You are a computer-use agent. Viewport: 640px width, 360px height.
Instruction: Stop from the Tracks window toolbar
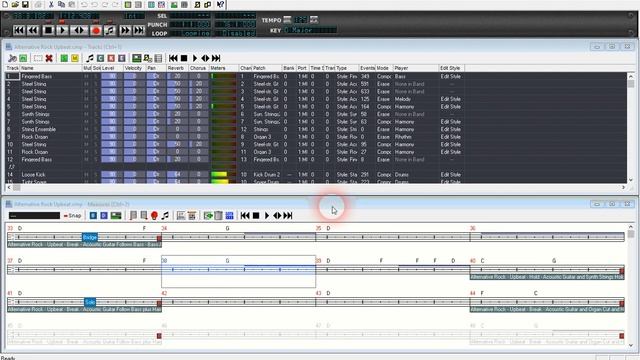(184, 58)
